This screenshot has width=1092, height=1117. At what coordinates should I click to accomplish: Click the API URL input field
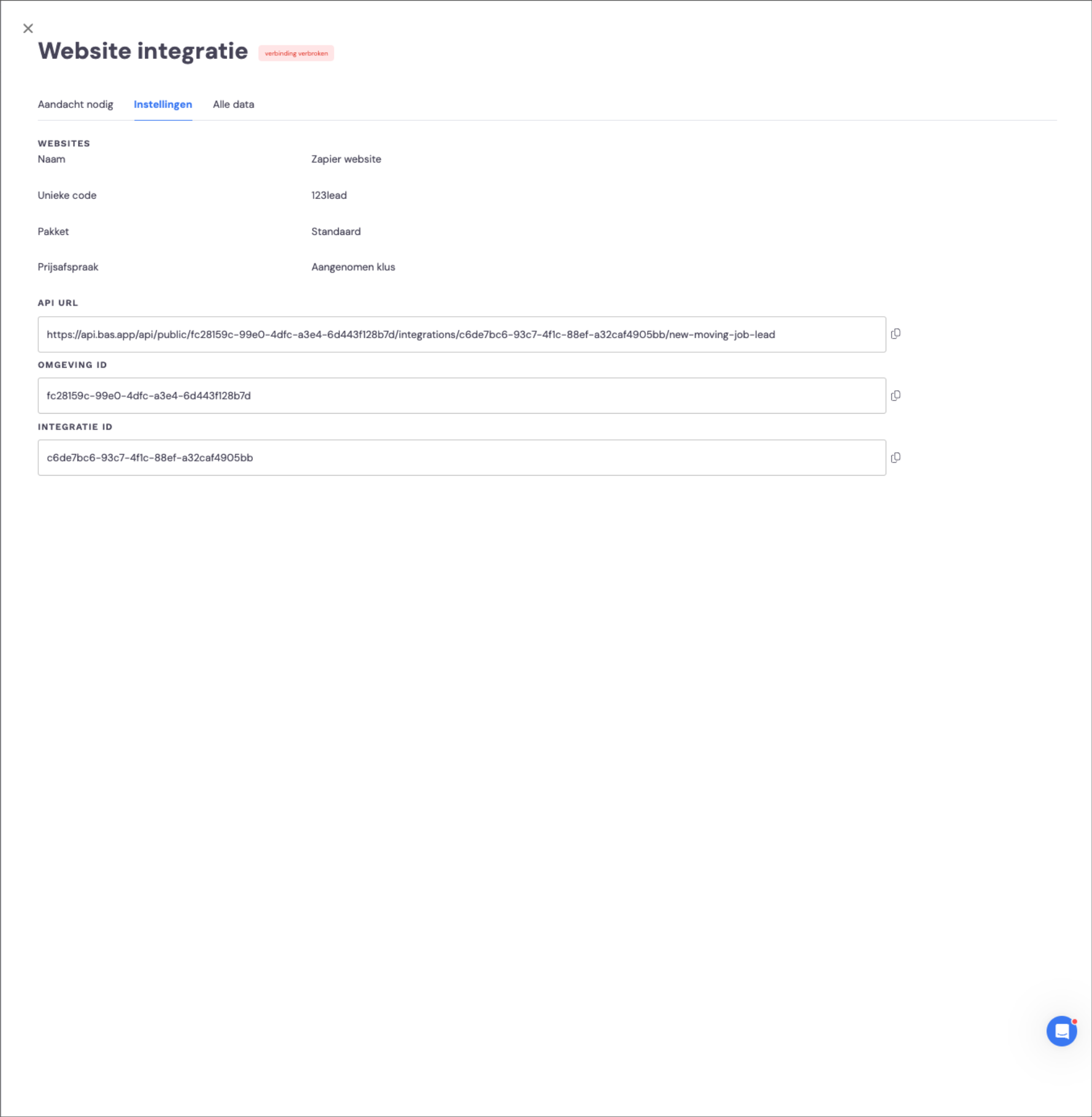[462, 334]
